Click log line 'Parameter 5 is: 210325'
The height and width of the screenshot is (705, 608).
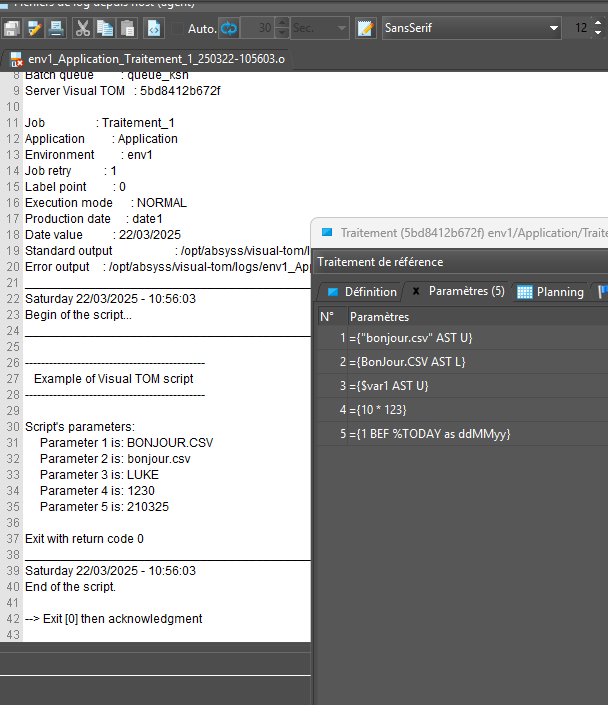[104, 507]
